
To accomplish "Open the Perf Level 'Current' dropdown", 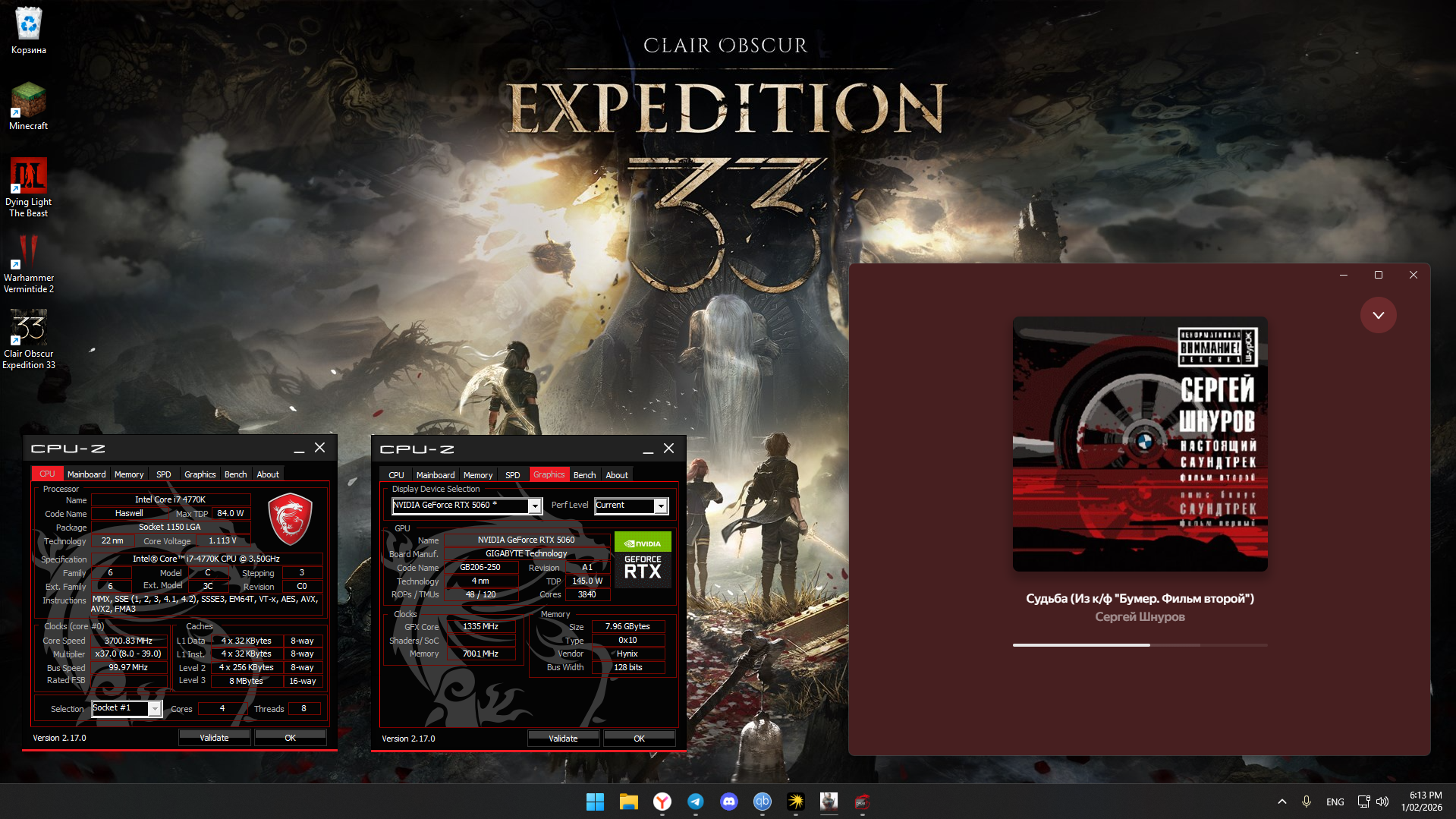I will pos(661,506).
